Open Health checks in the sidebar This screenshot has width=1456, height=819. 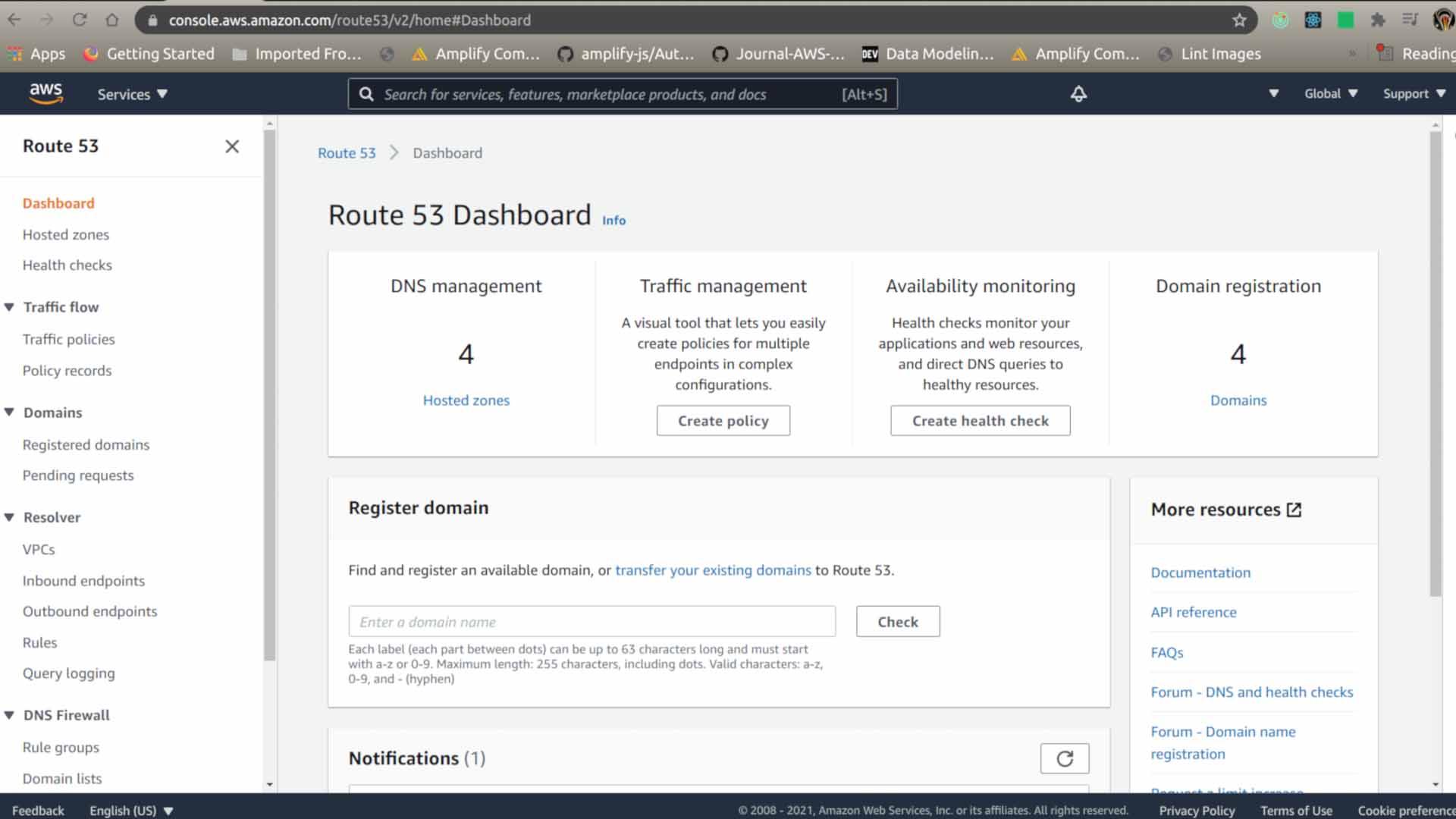tap(67, 265)
